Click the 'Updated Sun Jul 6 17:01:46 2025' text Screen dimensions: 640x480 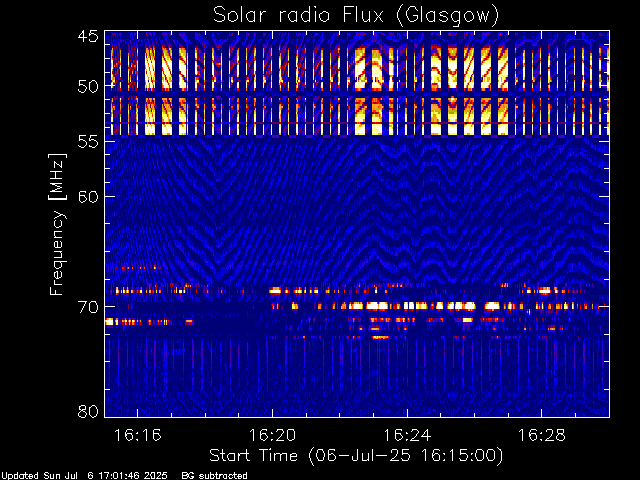[x=84, y=476]
